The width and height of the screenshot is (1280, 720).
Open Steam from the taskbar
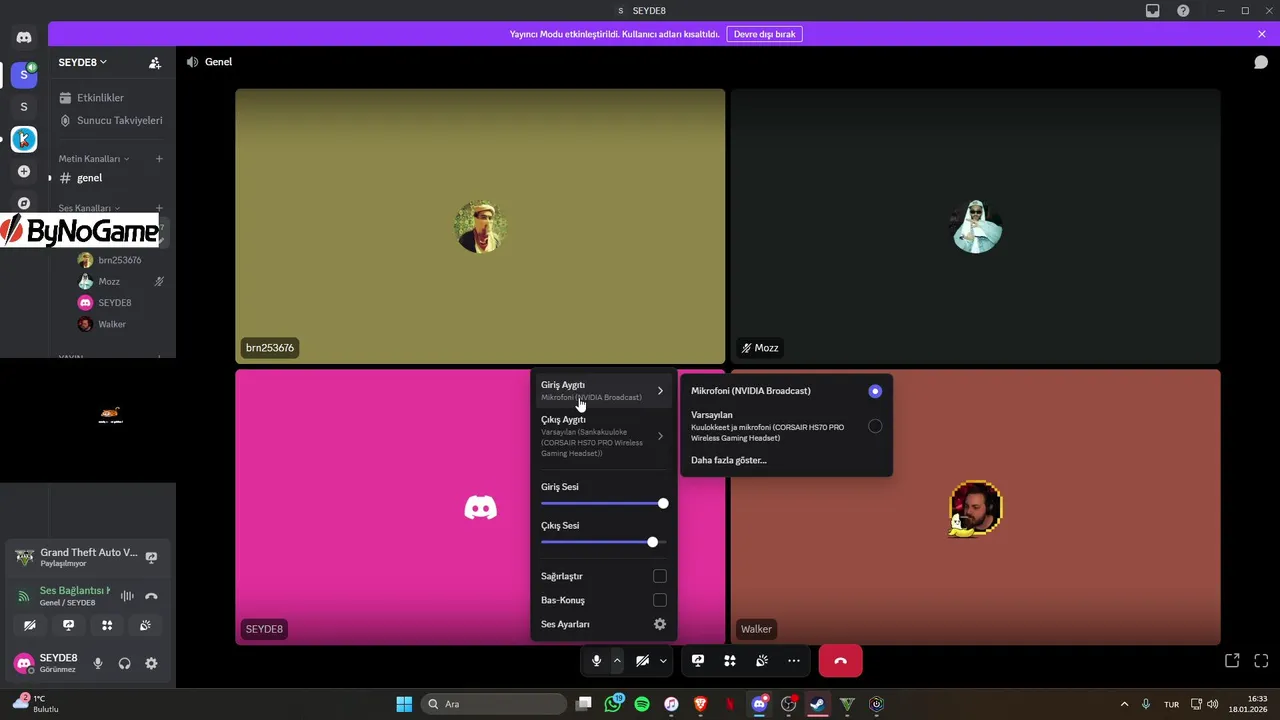[818, 704]
